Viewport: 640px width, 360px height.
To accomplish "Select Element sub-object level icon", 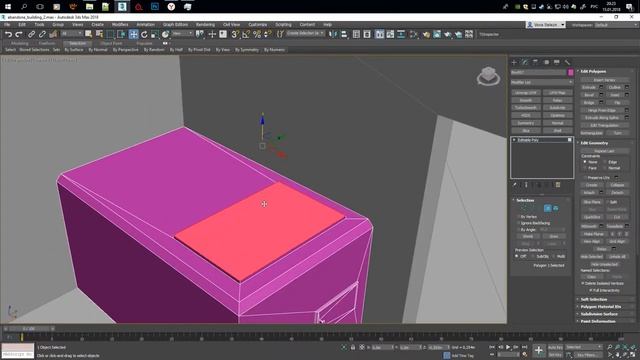I will click(x=556, y=209).
